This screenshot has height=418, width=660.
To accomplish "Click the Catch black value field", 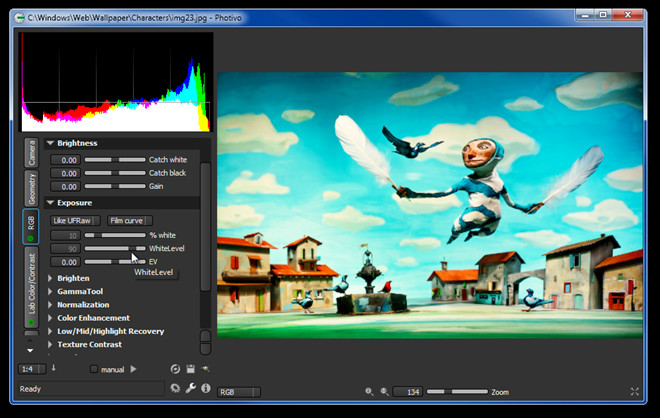I will [65, 173].
